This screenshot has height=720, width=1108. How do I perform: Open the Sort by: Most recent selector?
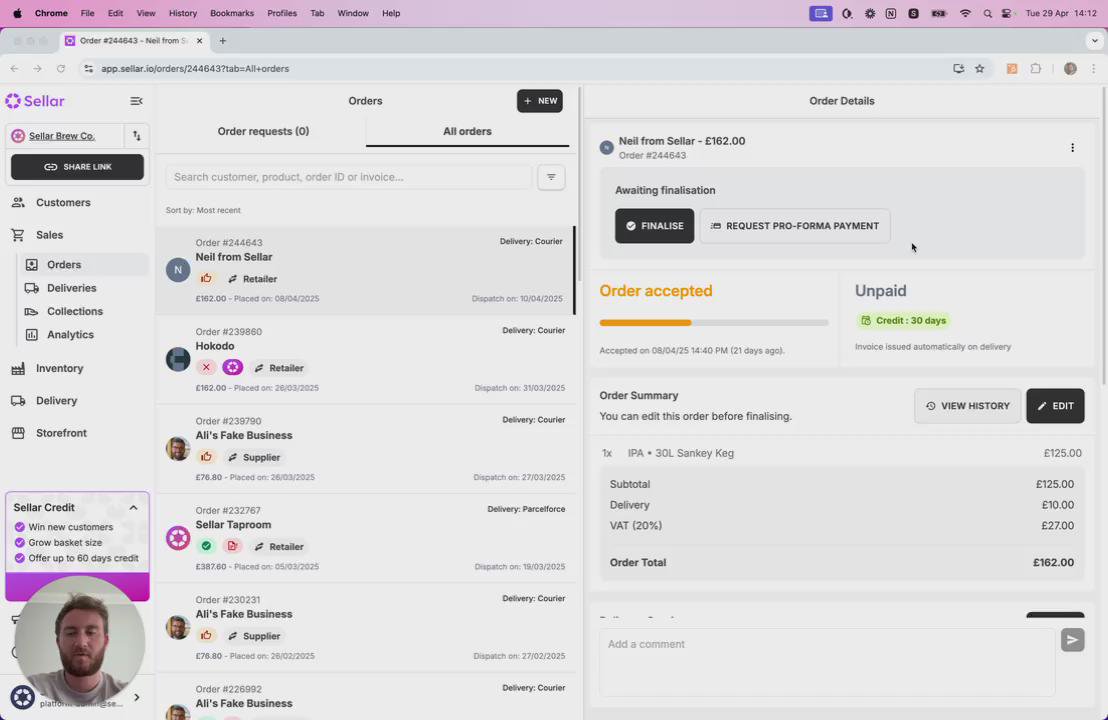click(203, 211)
